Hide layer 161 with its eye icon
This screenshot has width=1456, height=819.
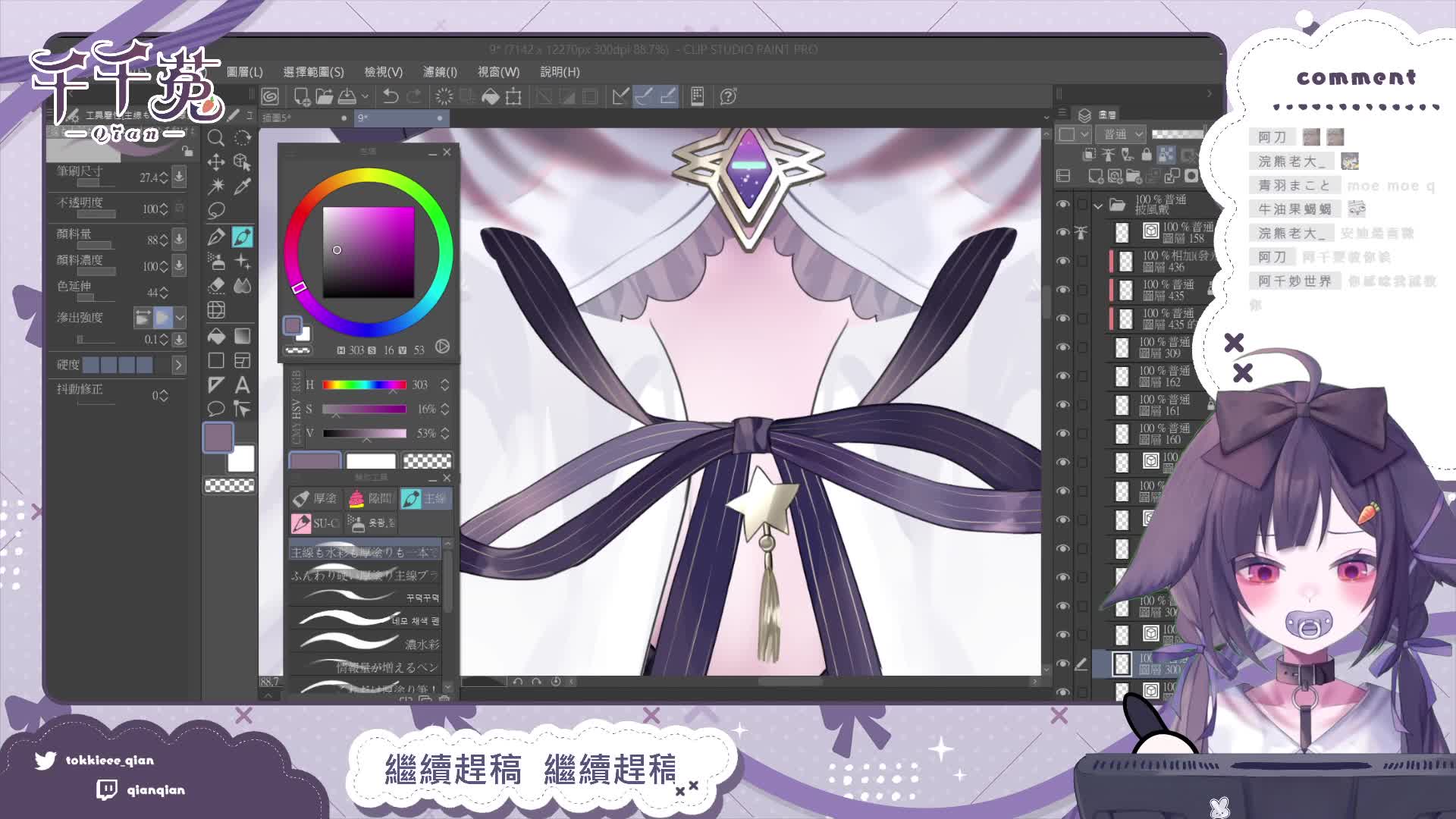(x=1063, y=405)
